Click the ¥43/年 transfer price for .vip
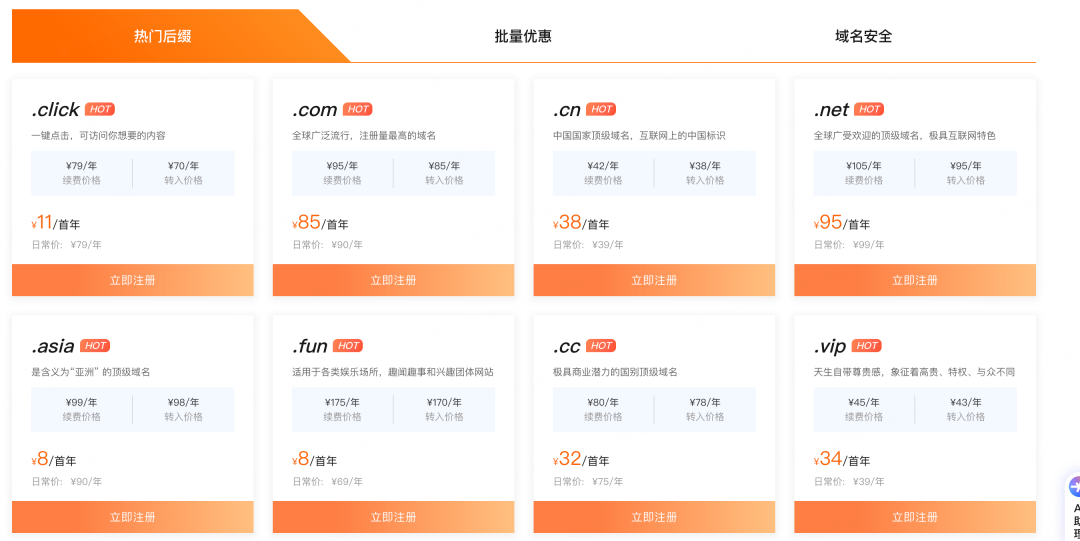Viewport: 1080px width, 541px height. click(966, 402)
